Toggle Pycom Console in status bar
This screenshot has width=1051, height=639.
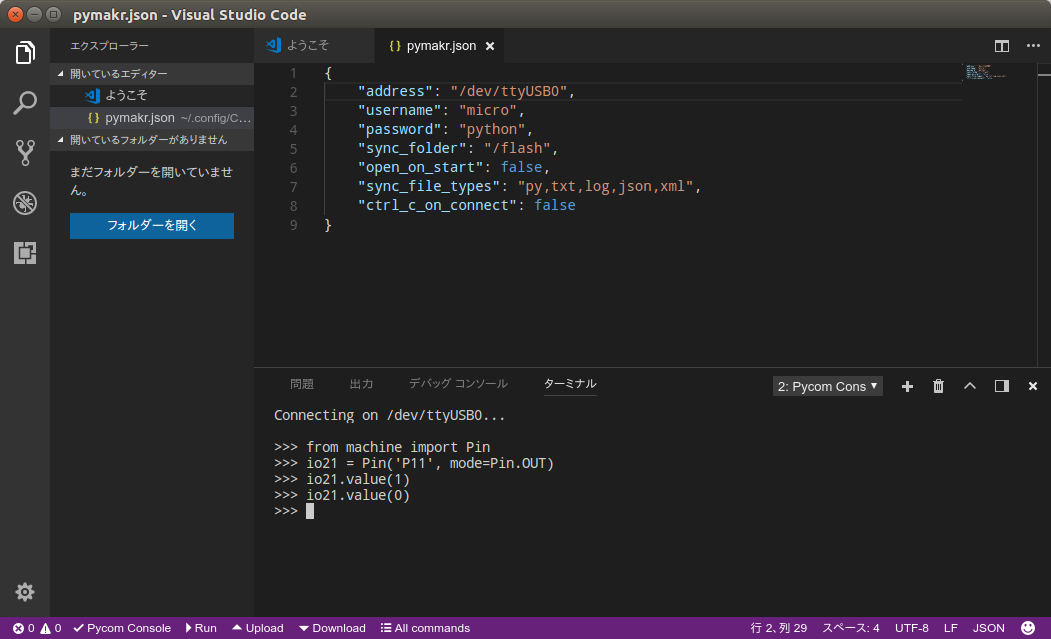[x=122, y=628]
